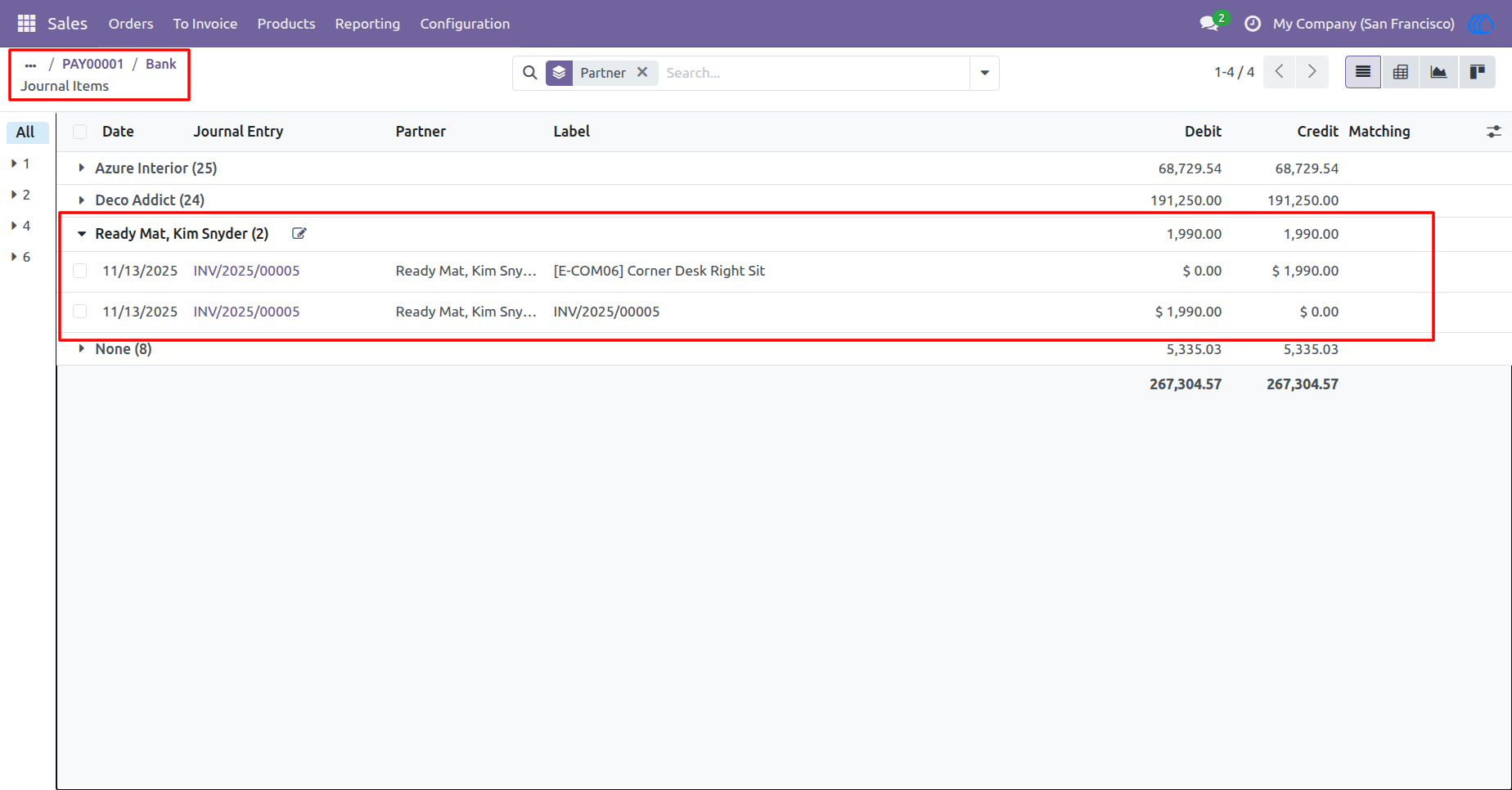Click the Partner group layers icon
Viewport: 1512px width, 790px height.
click(559, 73)
